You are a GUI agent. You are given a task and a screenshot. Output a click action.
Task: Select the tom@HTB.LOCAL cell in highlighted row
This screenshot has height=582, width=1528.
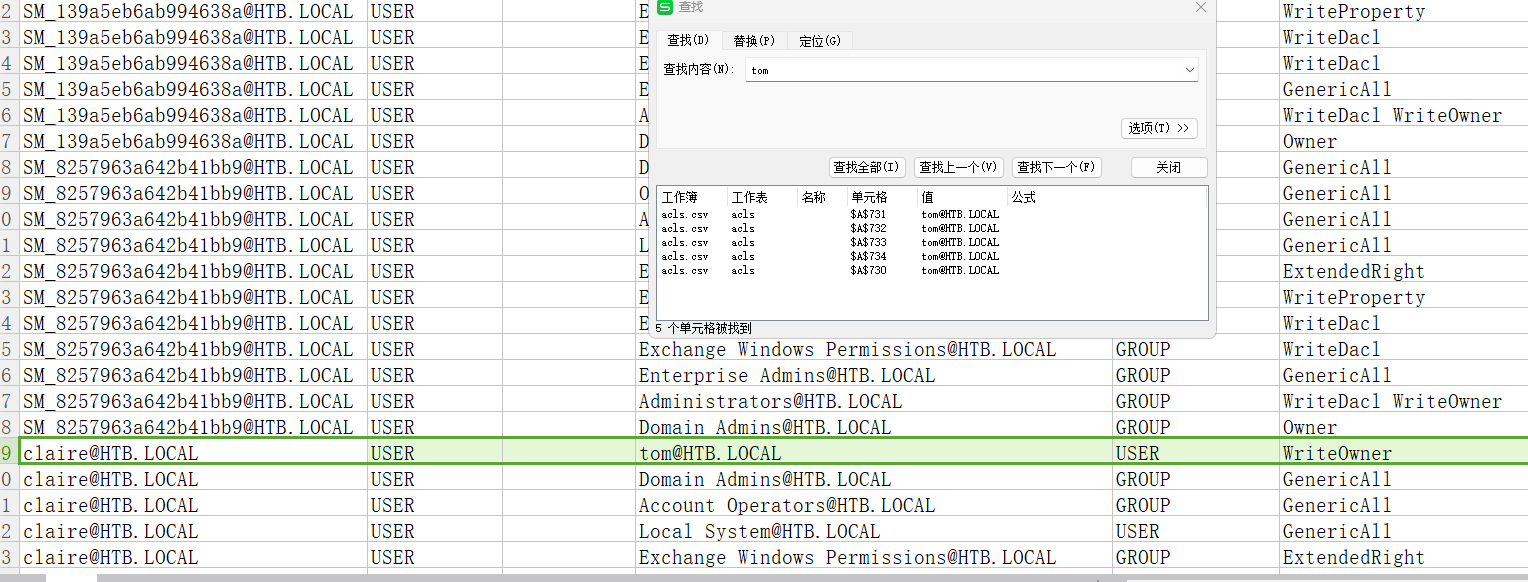(710, 454)
